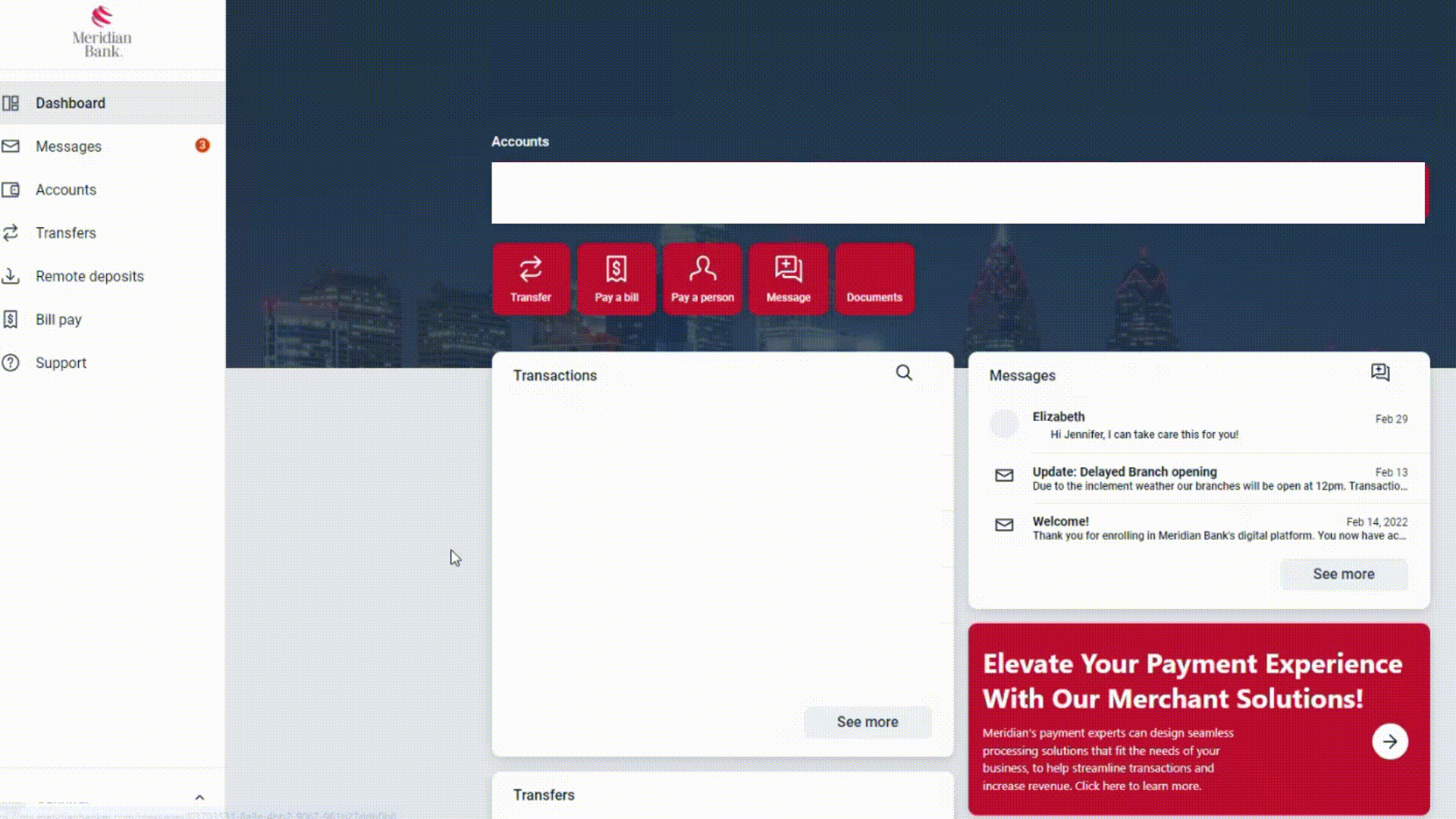1456x819 pixels.
Task: Click the white Accounts card area
Action: coord(958,193)
